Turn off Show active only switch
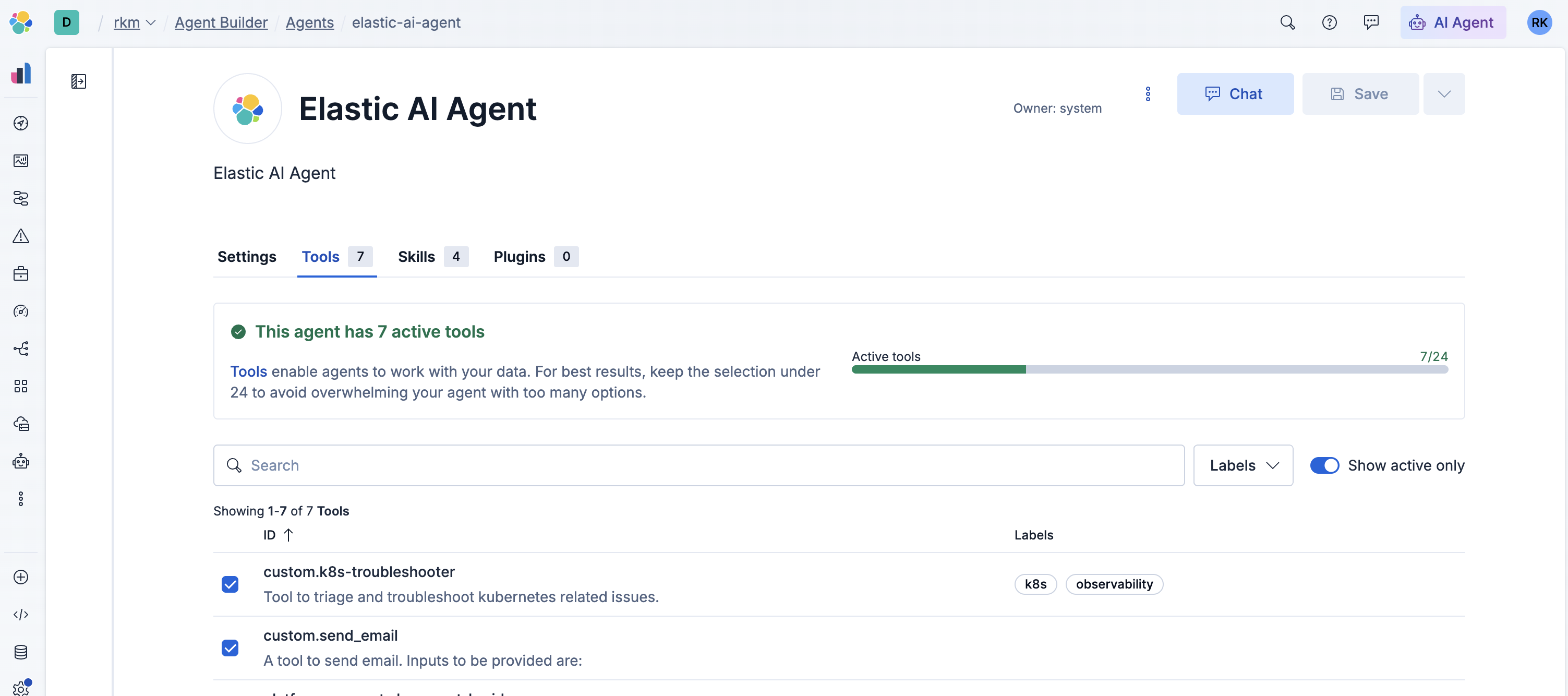Viewport: 1568px width, 696px height. (x=1324, y=465)
